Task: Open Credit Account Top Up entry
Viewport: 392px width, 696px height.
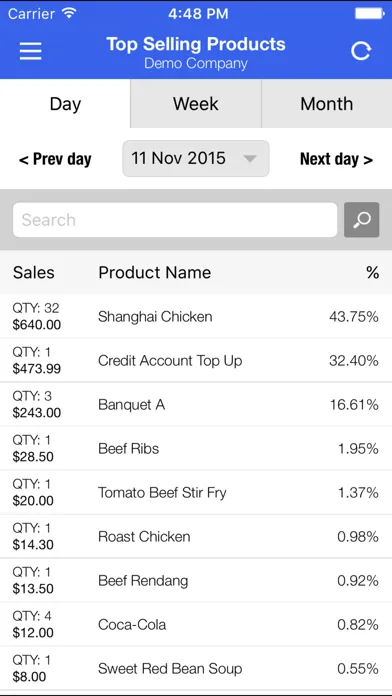Action: click(x=196, y=360)
